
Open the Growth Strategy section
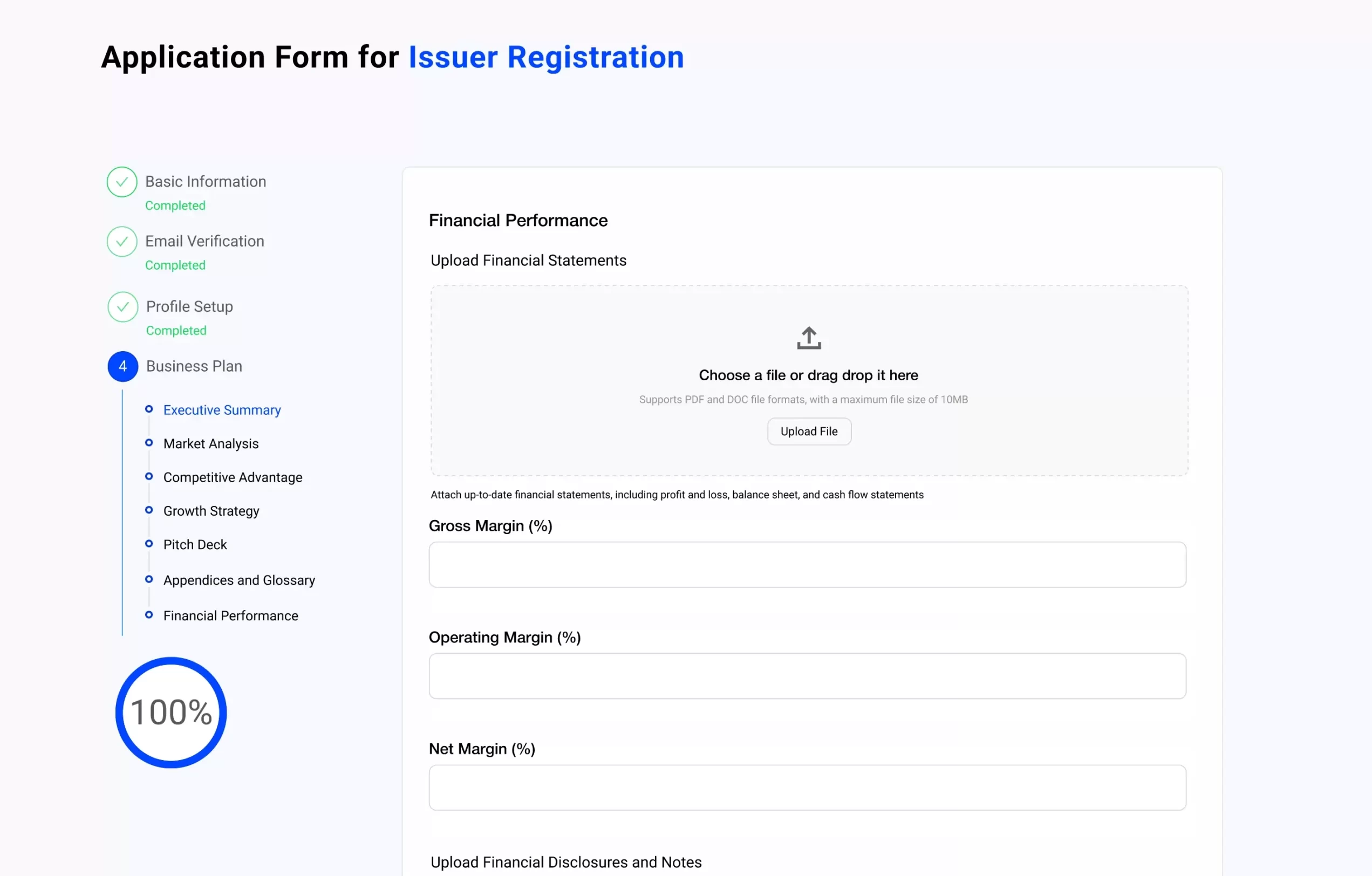[x=211, y=511]
